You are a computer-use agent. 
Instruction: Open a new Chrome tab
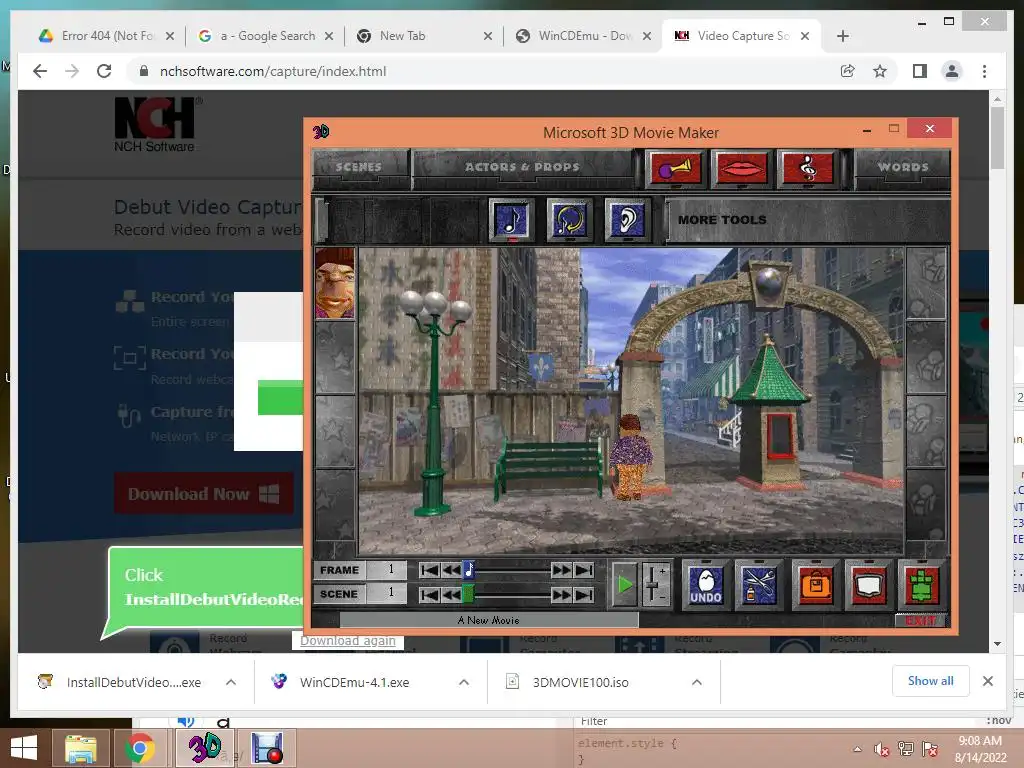(x=842, y=36)
